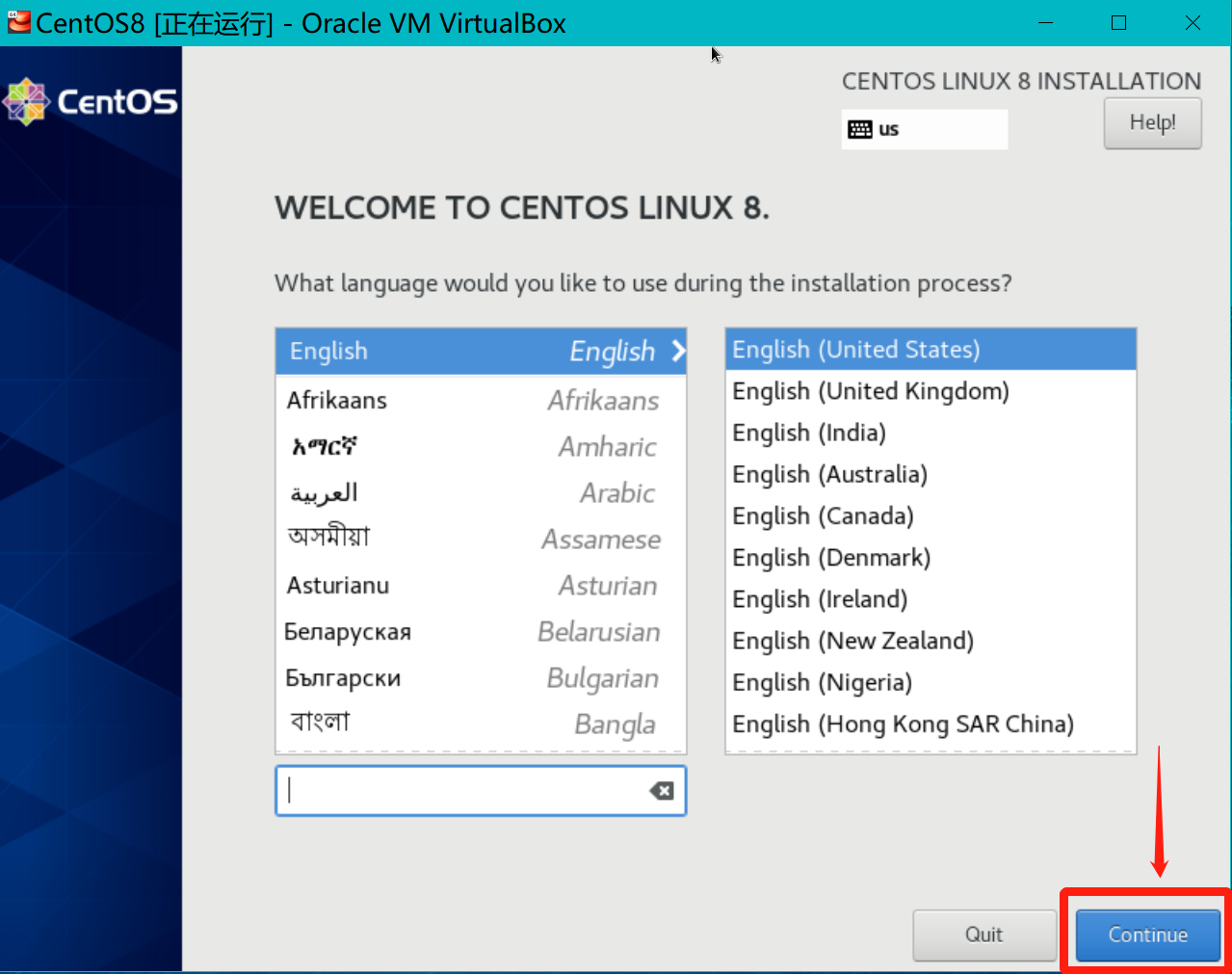Viewport: 1232px width, 974px height.
Task: Choose Asturianu in the language list
Action: tap(481, 585)
